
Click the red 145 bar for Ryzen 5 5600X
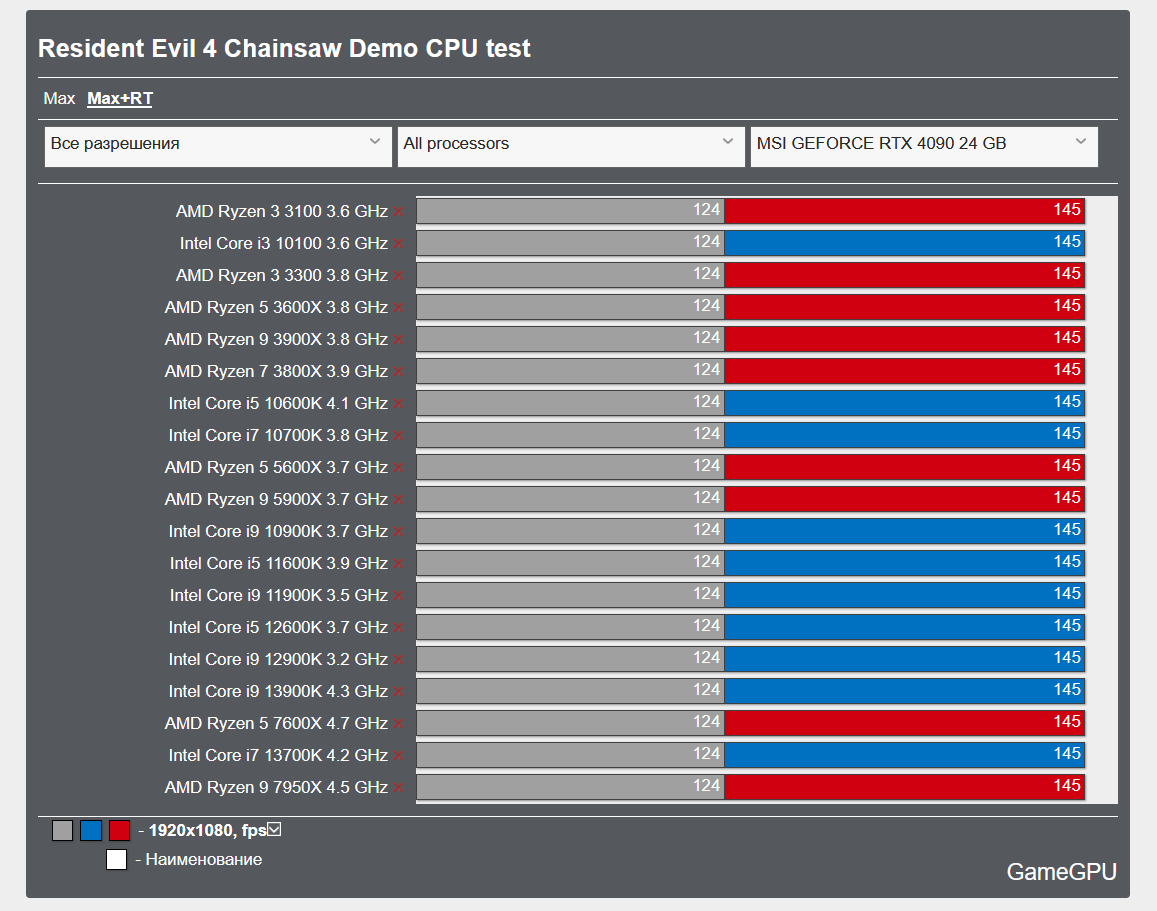click(x=904, y=466)
